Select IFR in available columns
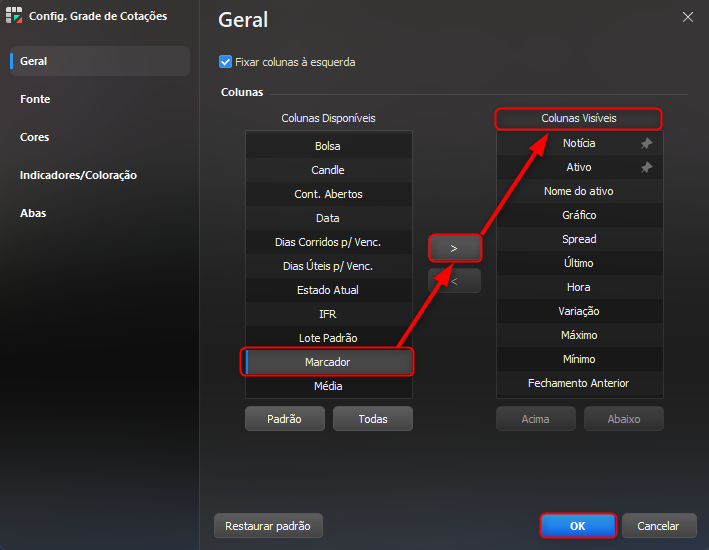This screenshot has width=709, height=550. (329, 314)
